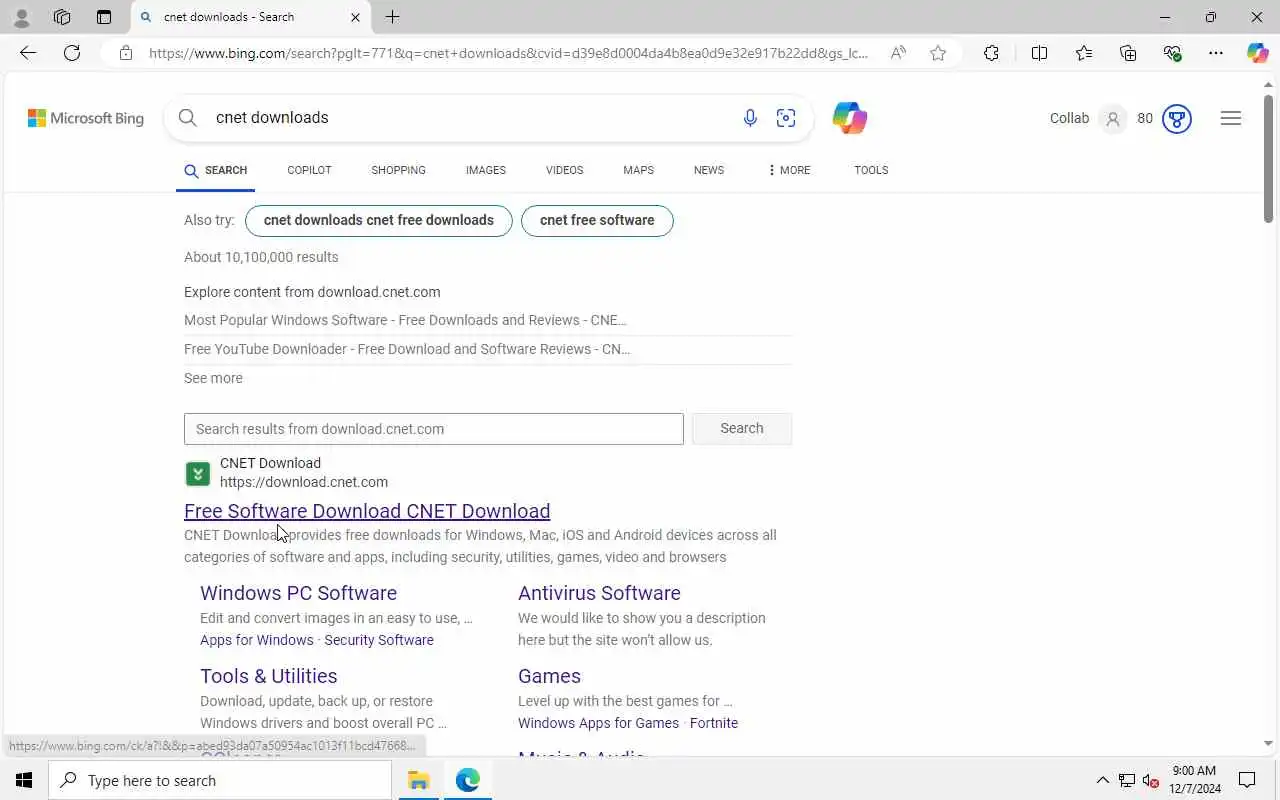1280x800 pixels.
Task: Go back to previous page
Action: 28,53
